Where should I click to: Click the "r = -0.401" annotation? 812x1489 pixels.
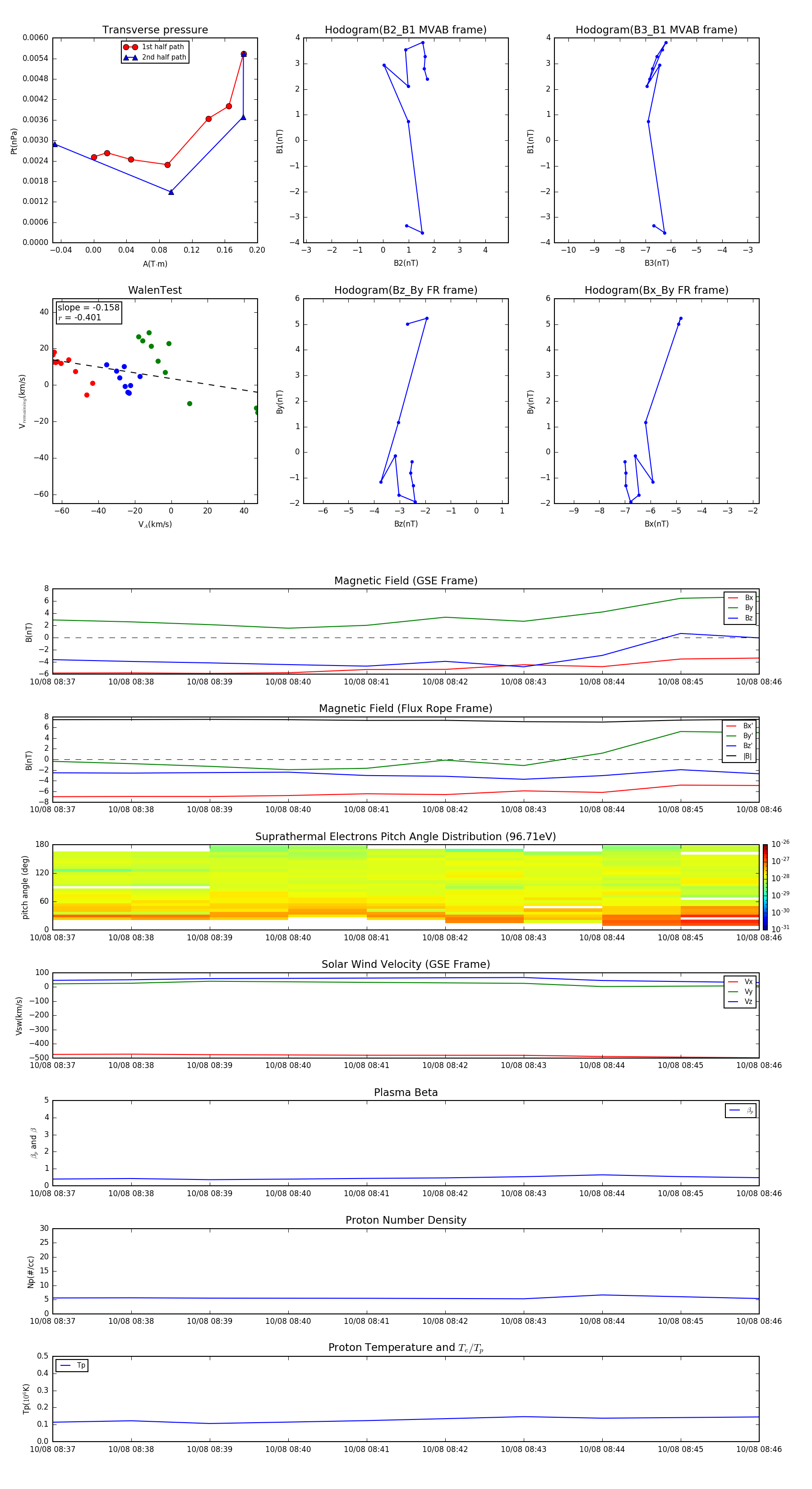click(x=79, y=317)
